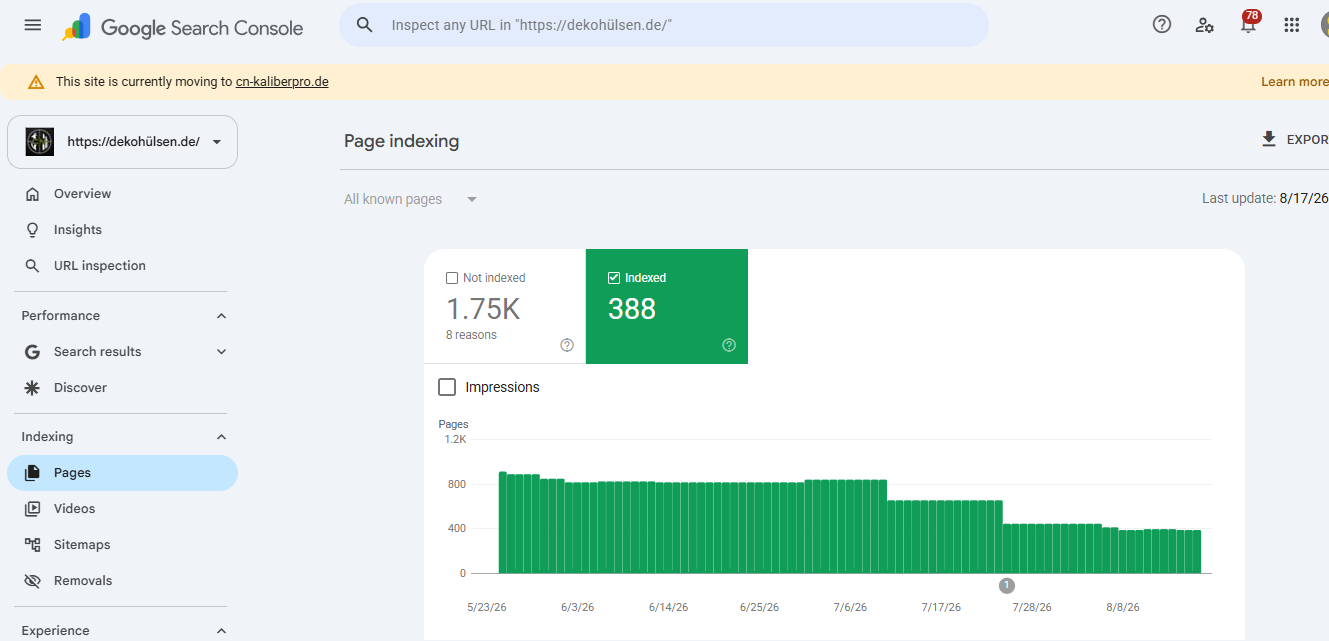This screenshot has width=1329, height=641.
Task: Click the EXPORT button
Action: tap(1295, 140)
